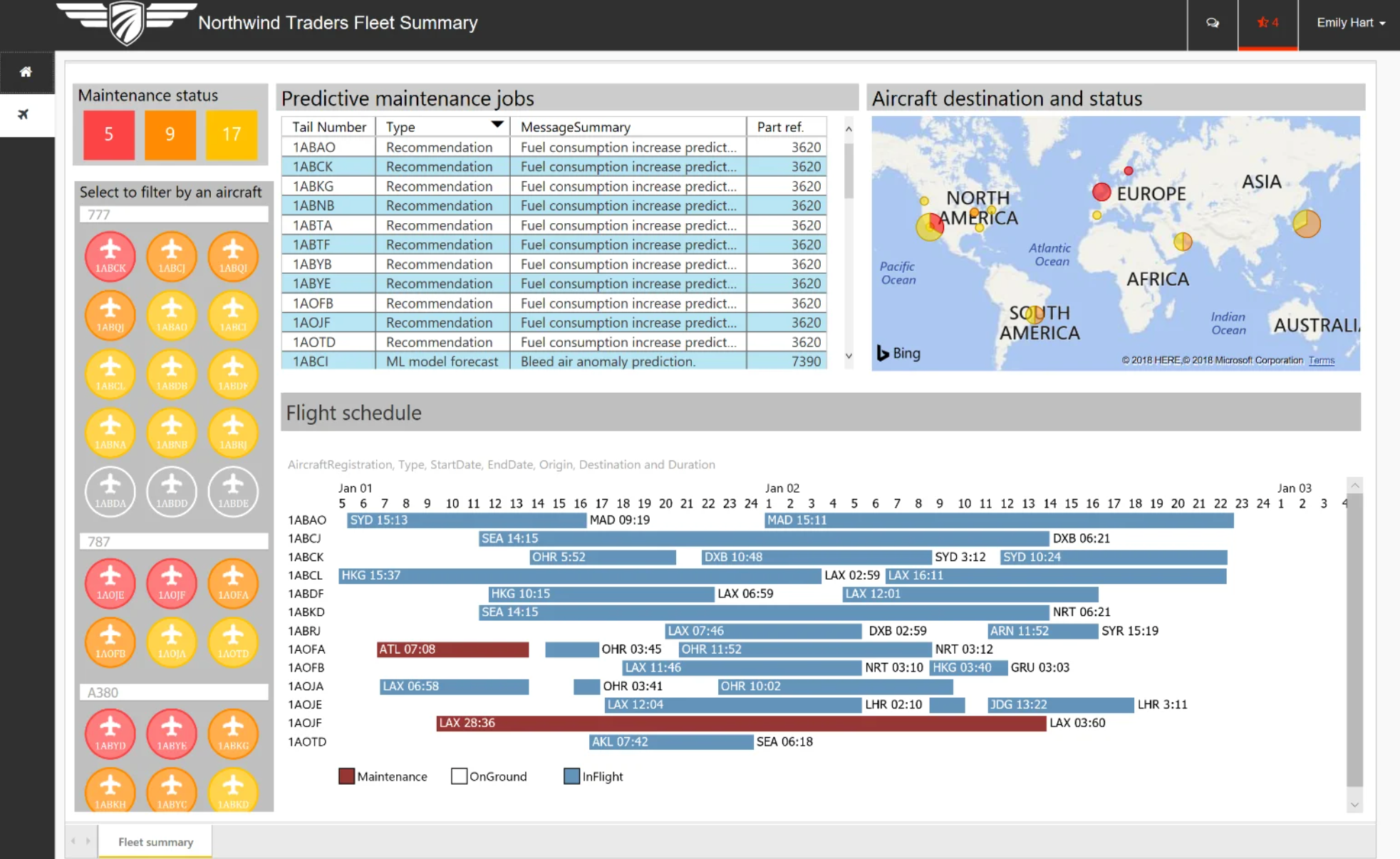This screenshot has width=1400, height=859.
Task: Filter by aircraft 1ABRJ in the icon grid
Action: pos(233,433)
